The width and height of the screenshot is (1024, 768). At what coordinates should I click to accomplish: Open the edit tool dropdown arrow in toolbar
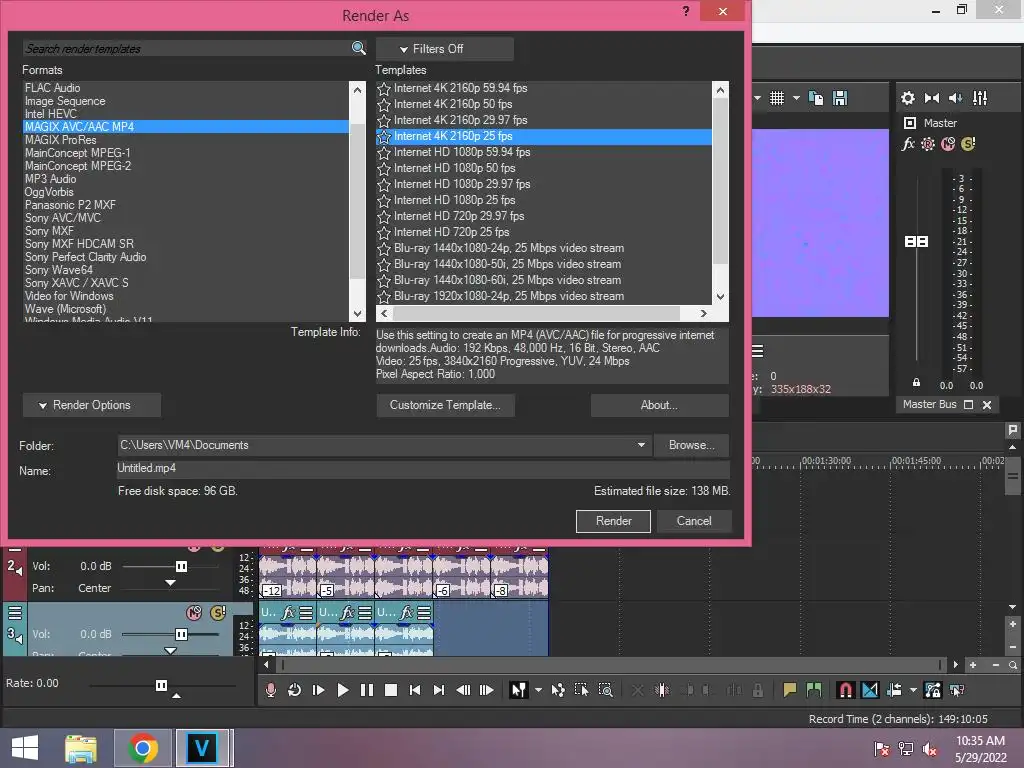538,690
